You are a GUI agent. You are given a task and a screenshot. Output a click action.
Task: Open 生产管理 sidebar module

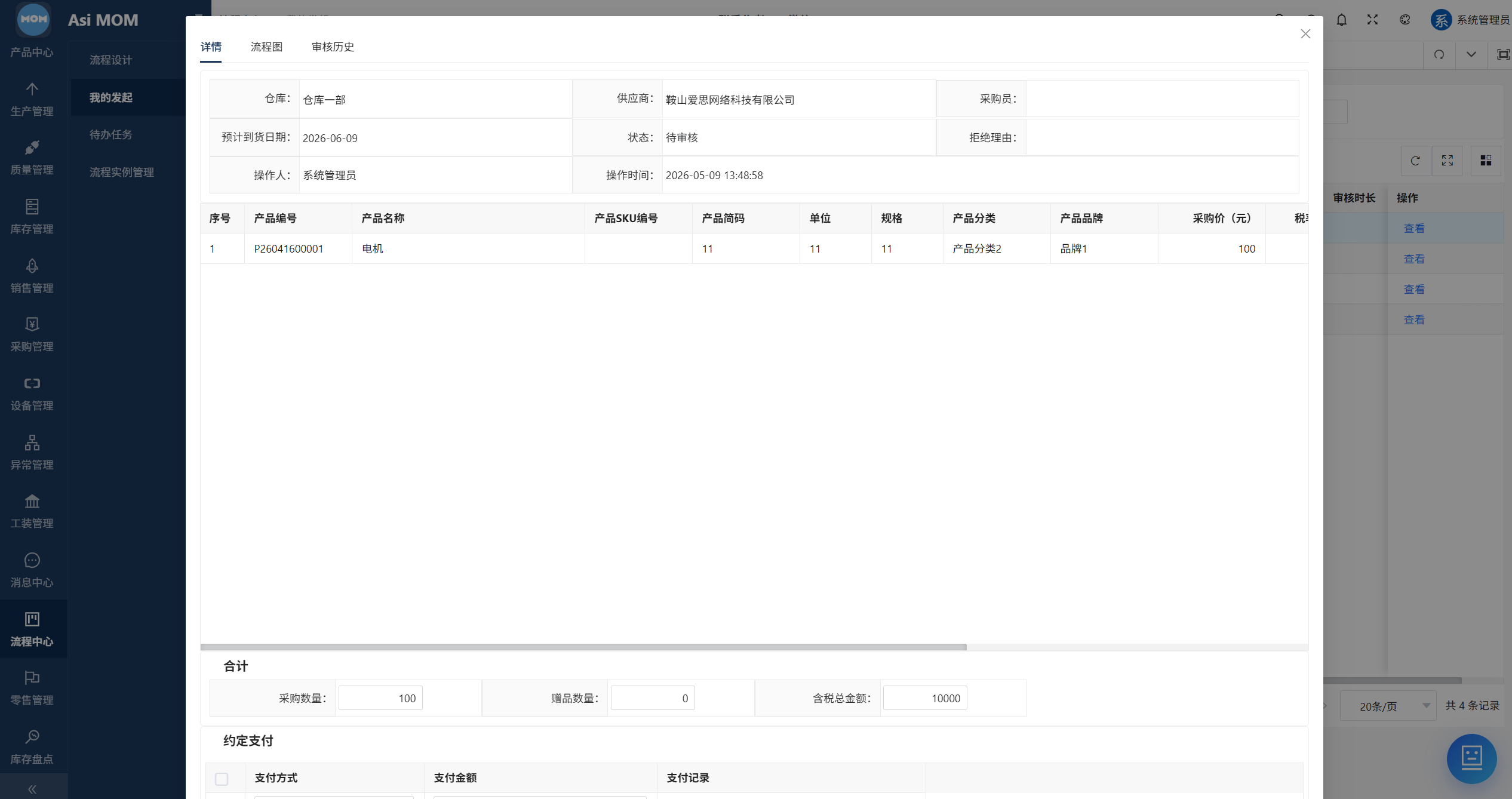click(x=32, y=99)
